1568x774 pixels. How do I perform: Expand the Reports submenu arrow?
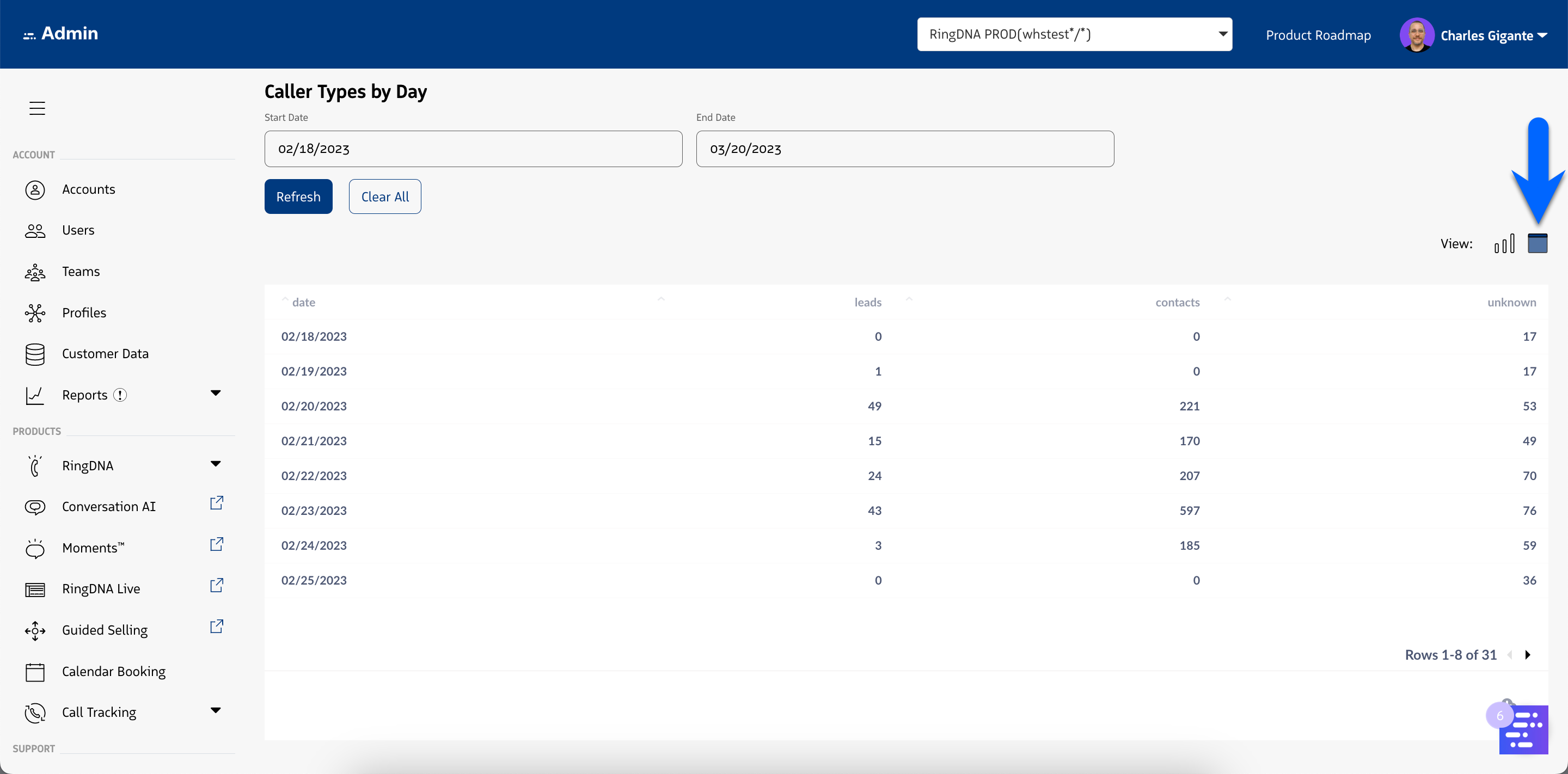coord(216,393)
